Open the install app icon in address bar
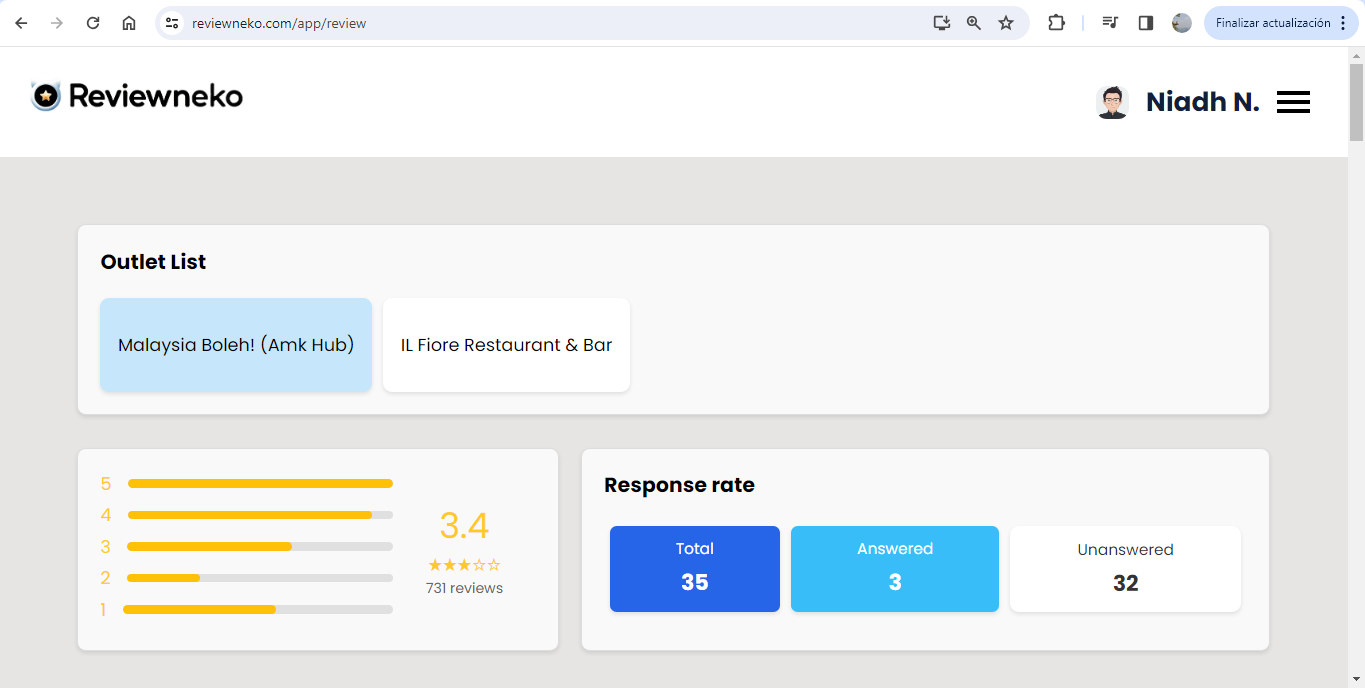Viewport: 1365px width, 688px height. 941,23
